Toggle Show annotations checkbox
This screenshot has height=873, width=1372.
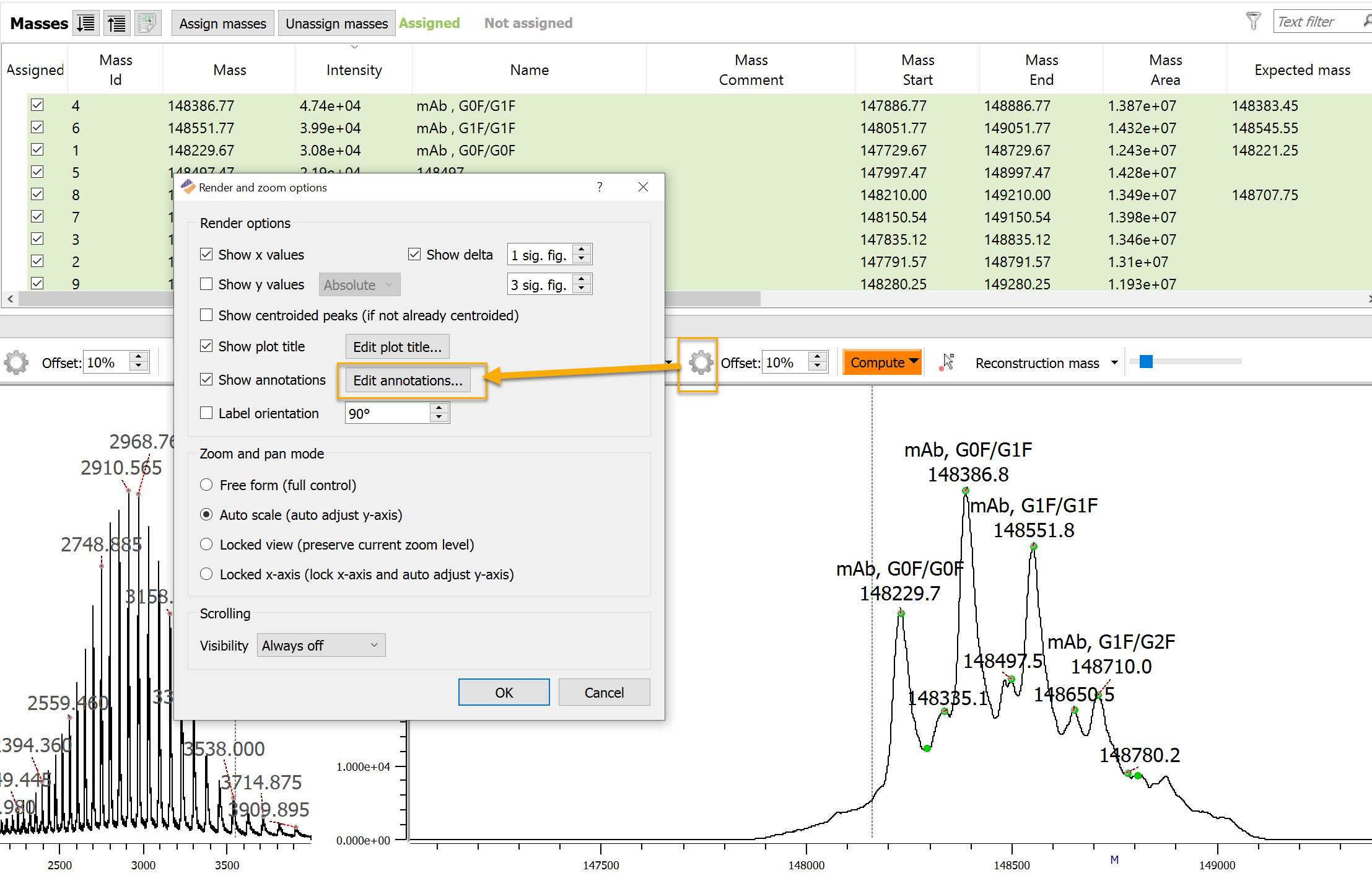(x=206, y=380)
